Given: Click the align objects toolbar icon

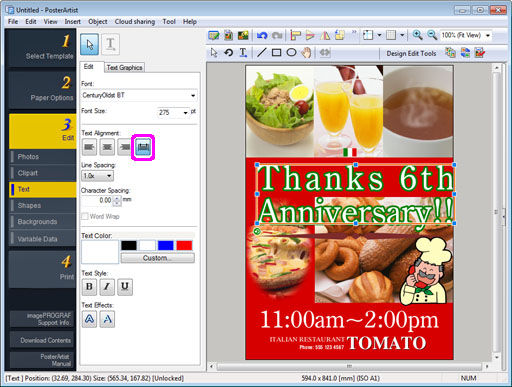Looking at the screenshot, I should point(295,35).
